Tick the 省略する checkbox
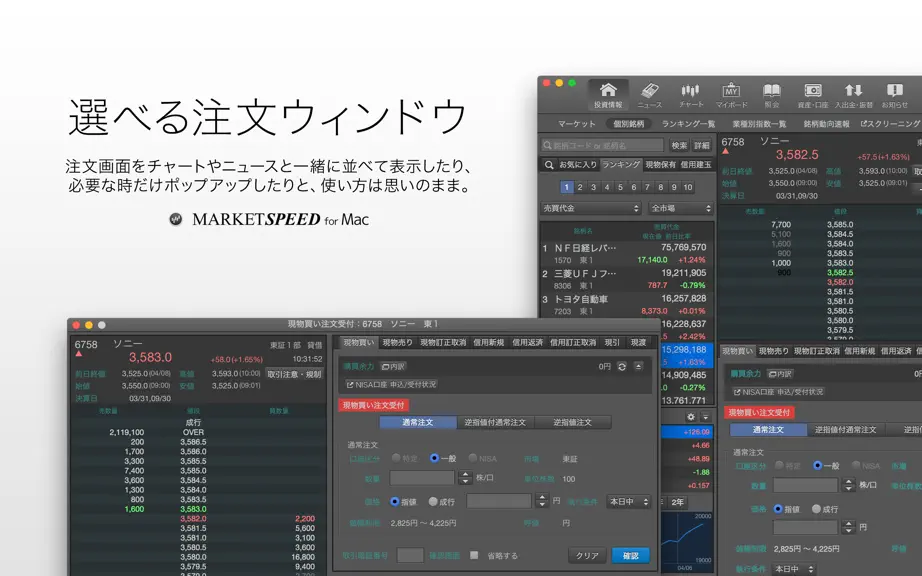This screenshot has height=576, width=922. [474, 555]
